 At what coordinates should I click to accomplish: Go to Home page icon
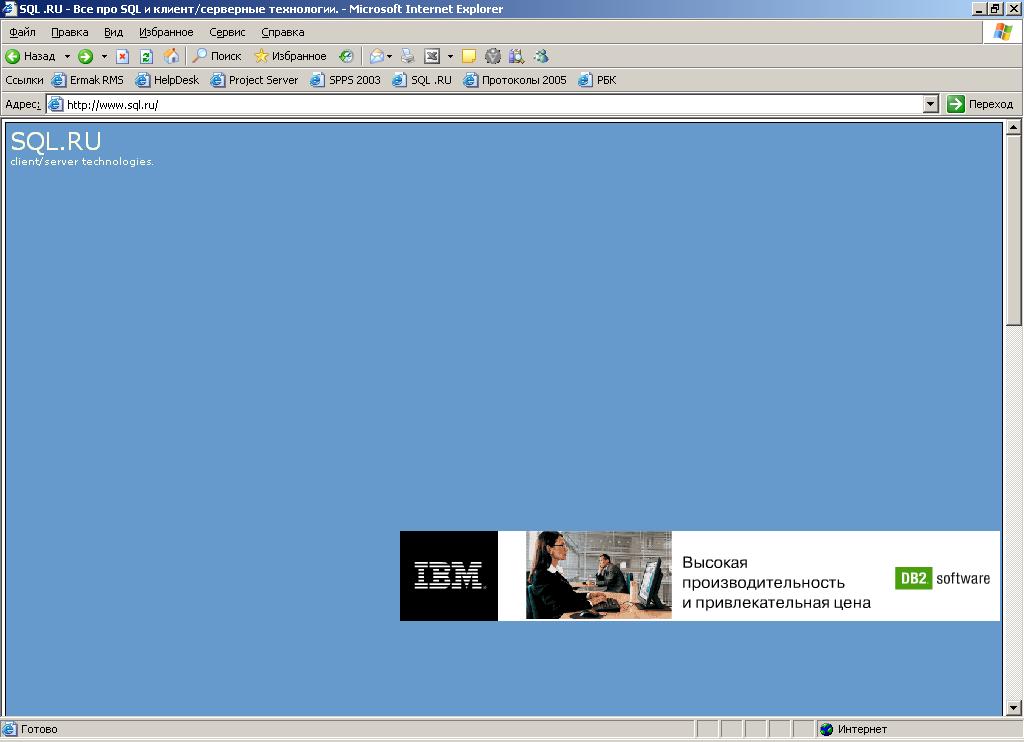pyautogui.click(x=171, y=56)
